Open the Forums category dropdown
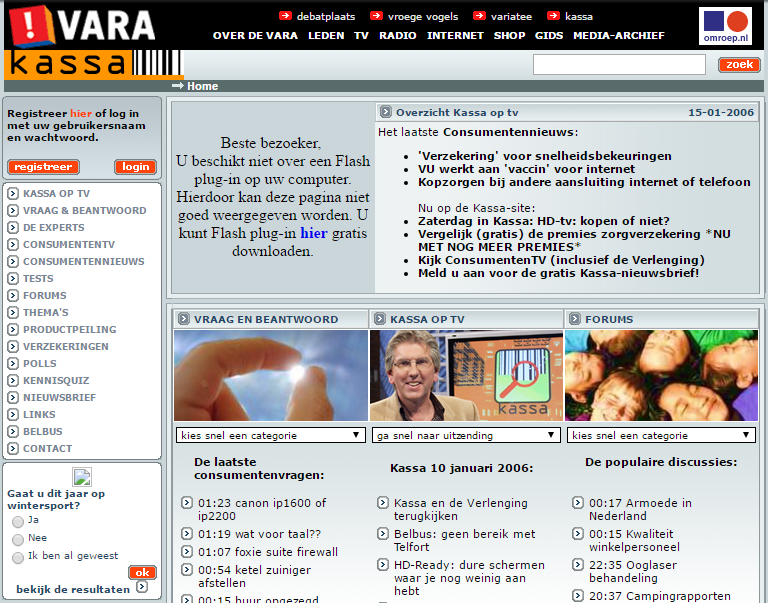The width and height of the screenshot is (768, 603). click(661, 435)
